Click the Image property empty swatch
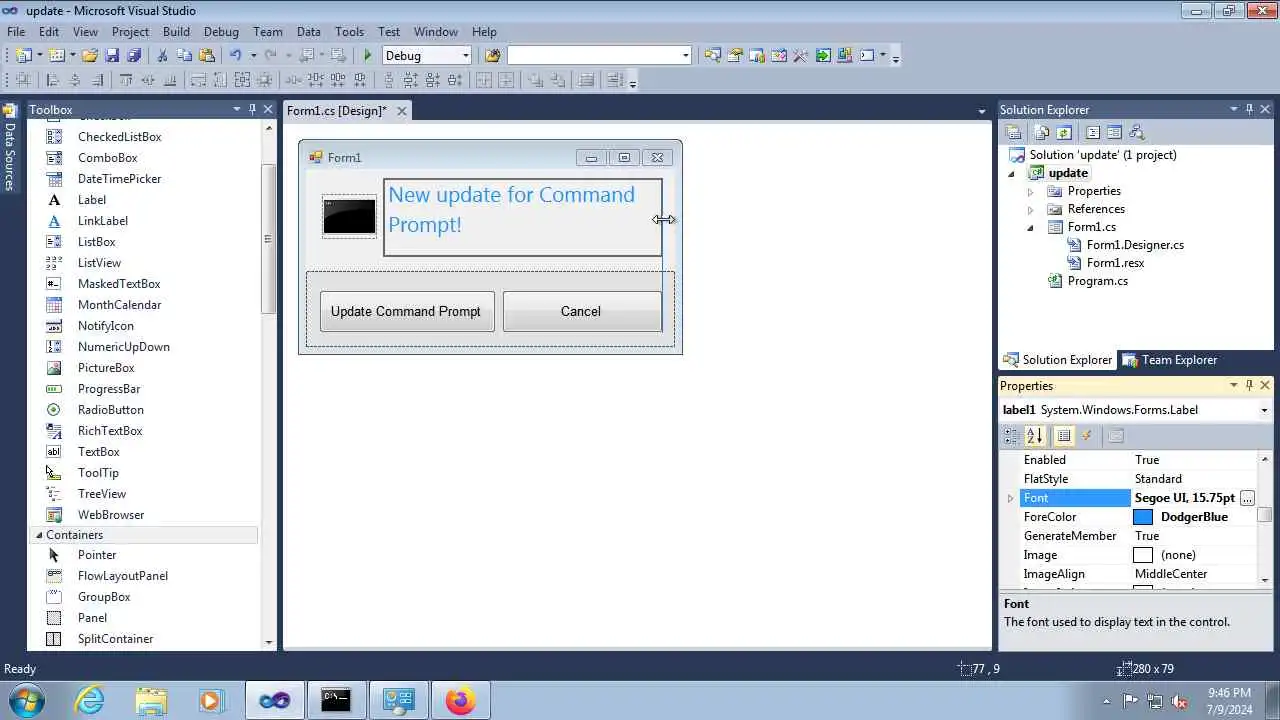This screenshot has height=720, width=1280. (1143, 555)
